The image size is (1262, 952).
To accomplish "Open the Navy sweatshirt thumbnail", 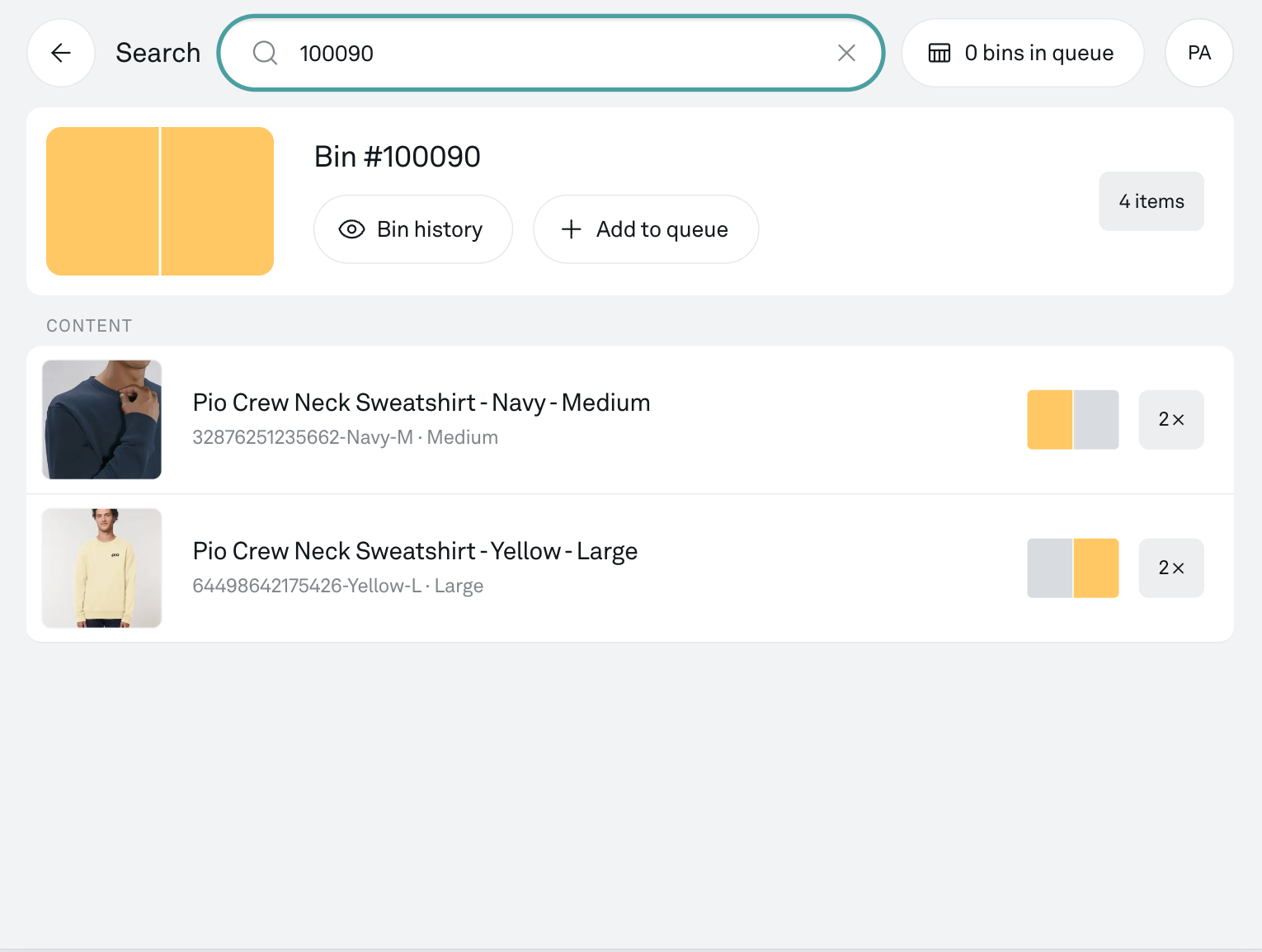I will tap(102, 419).
